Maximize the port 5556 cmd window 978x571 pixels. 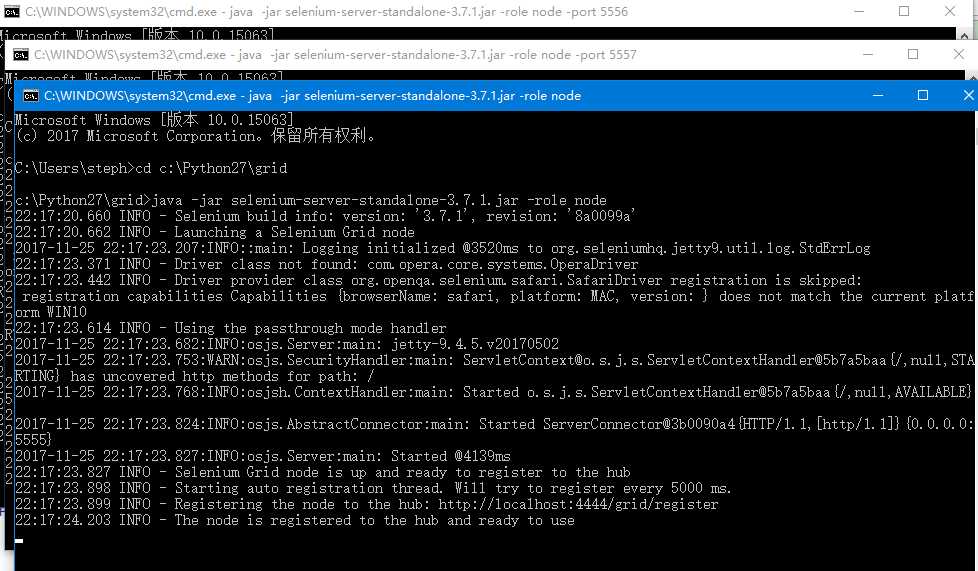coord(904,12)
